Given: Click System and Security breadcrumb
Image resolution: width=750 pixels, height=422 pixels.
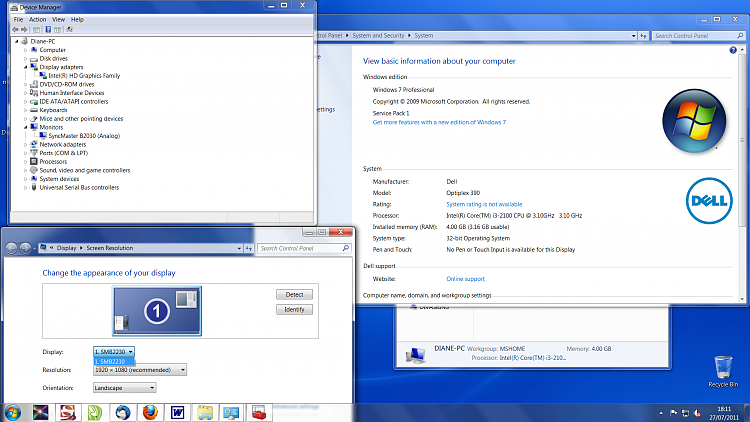Looking at the screenshot, I should [378, 36].
